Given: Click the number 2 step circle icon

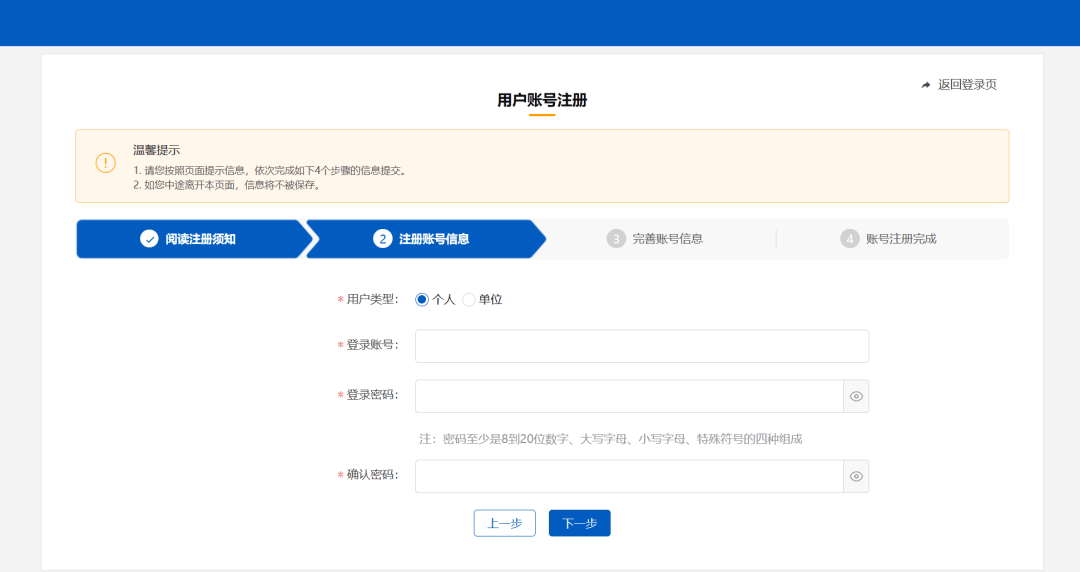Looking at the screenshot, I should point(383,239).
